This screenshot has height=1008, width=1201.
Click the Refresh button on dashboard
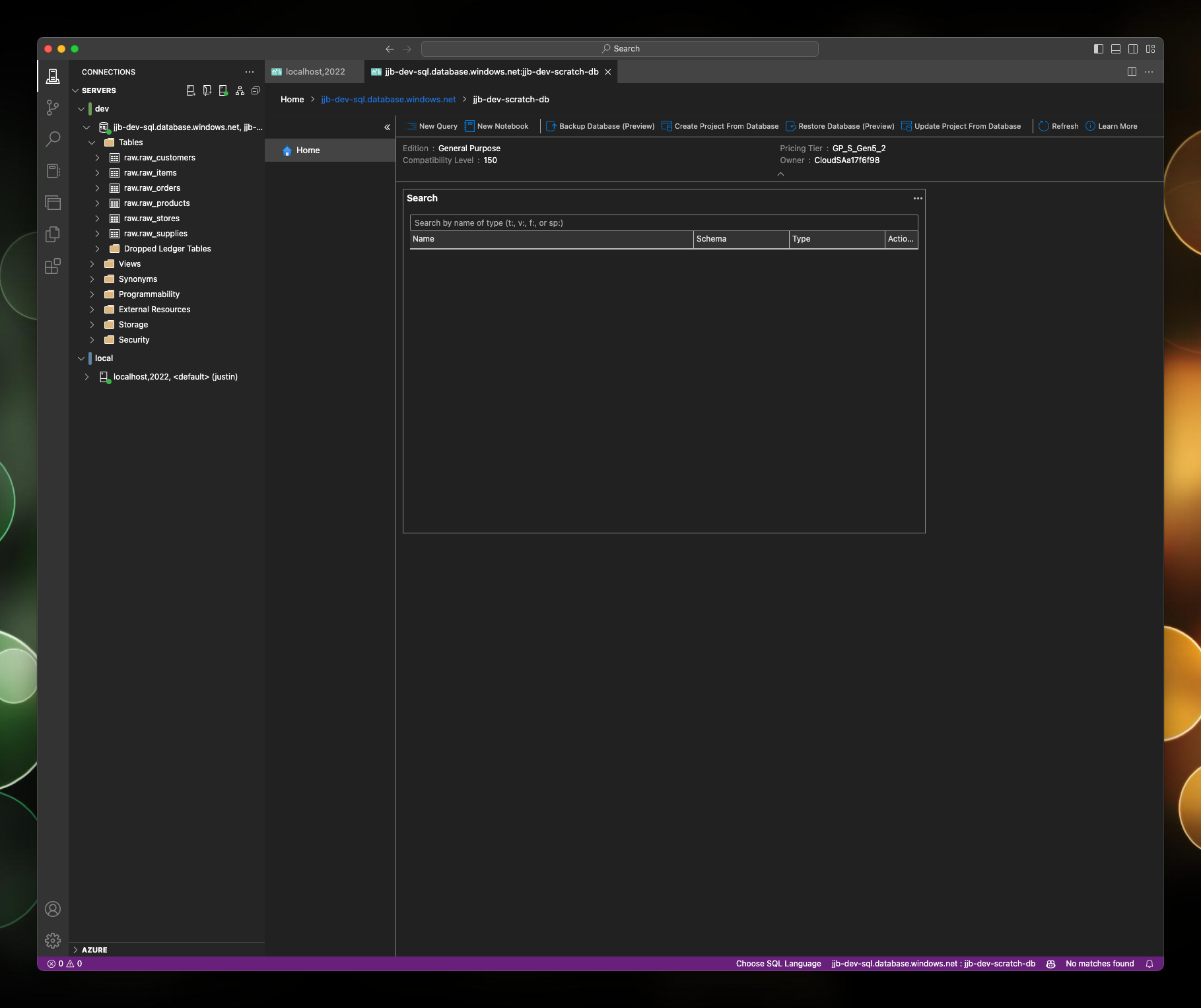(1057, 125)
